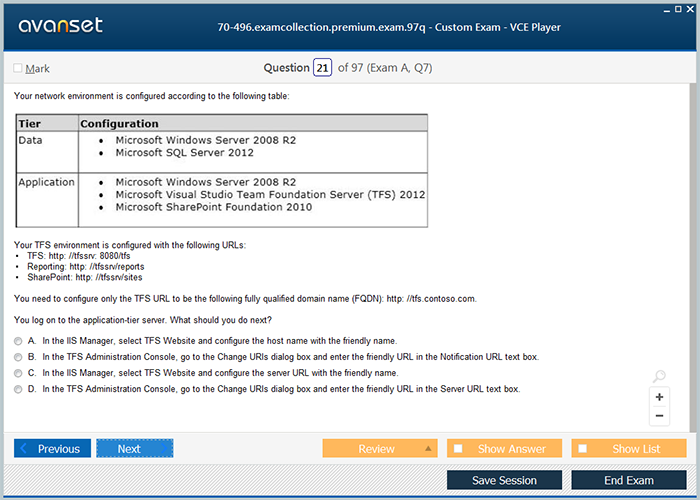Choose answer B radio button
Image resolution: width=700 pixels, height=500 pixels.
[x=18, y=357]
